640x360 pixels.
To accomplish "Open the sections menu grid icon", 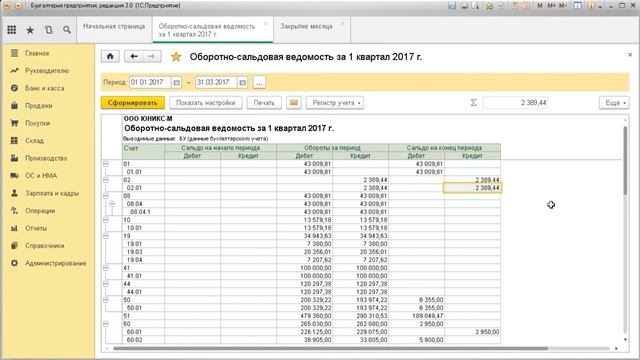I will click(12, 29).
